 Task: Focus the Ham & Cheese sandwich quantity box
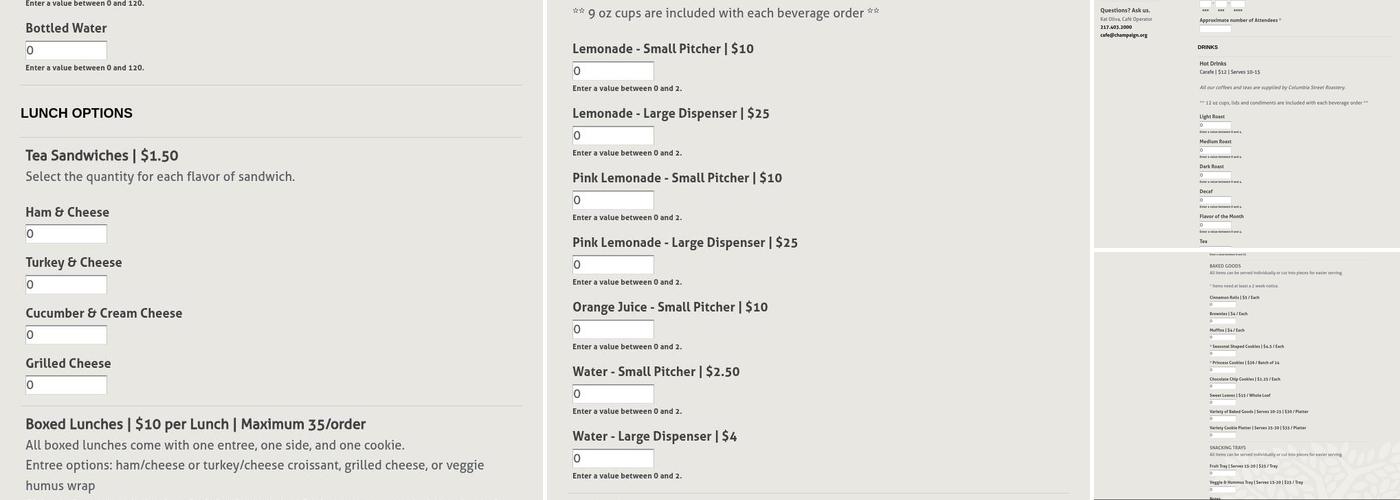point(66,234)
